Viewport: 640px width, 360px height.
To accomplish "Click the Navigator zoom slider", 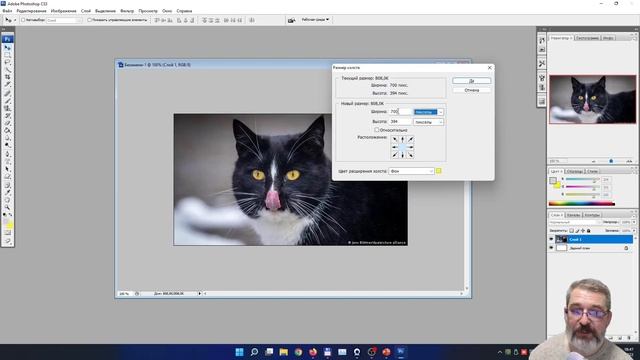I will [611, 161].
